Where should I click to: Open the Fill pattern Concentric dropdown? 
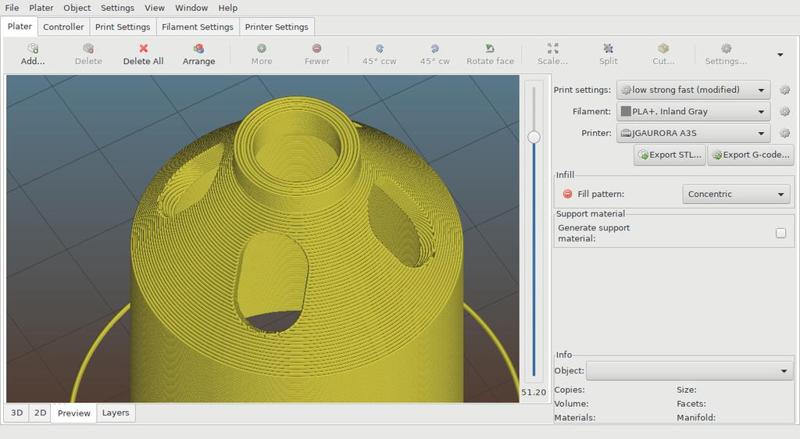click(x=736, y=194)
